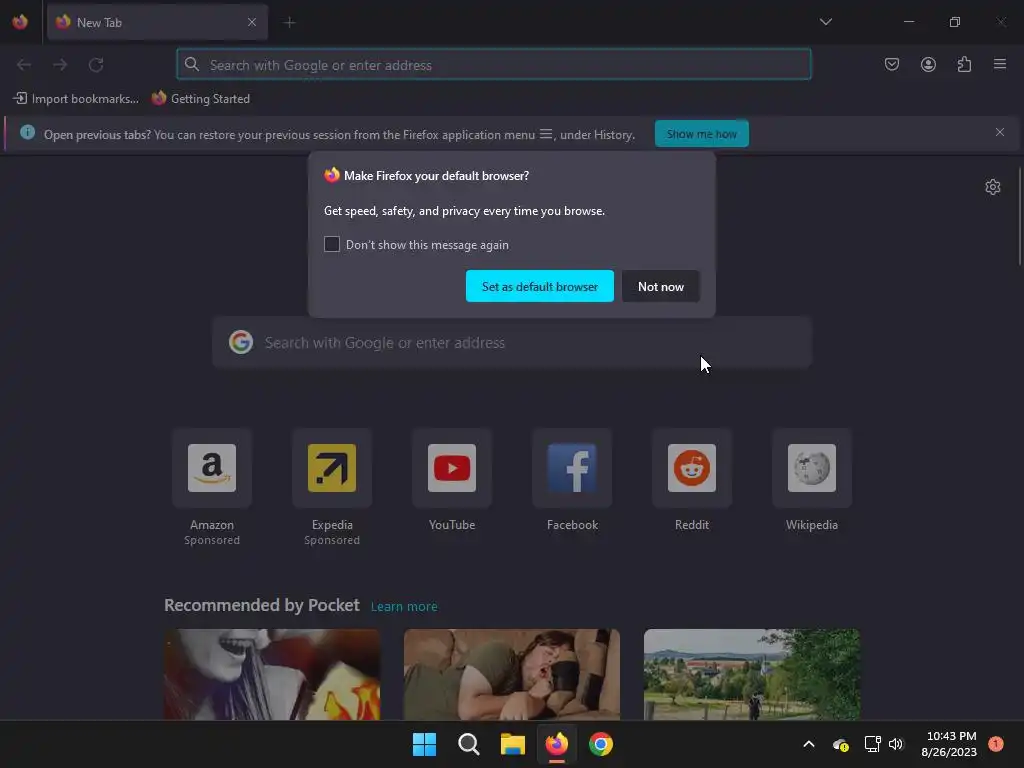Open Getting Started bookmark
This screenshot has height=768, width=1024.
tap(201, 99)
